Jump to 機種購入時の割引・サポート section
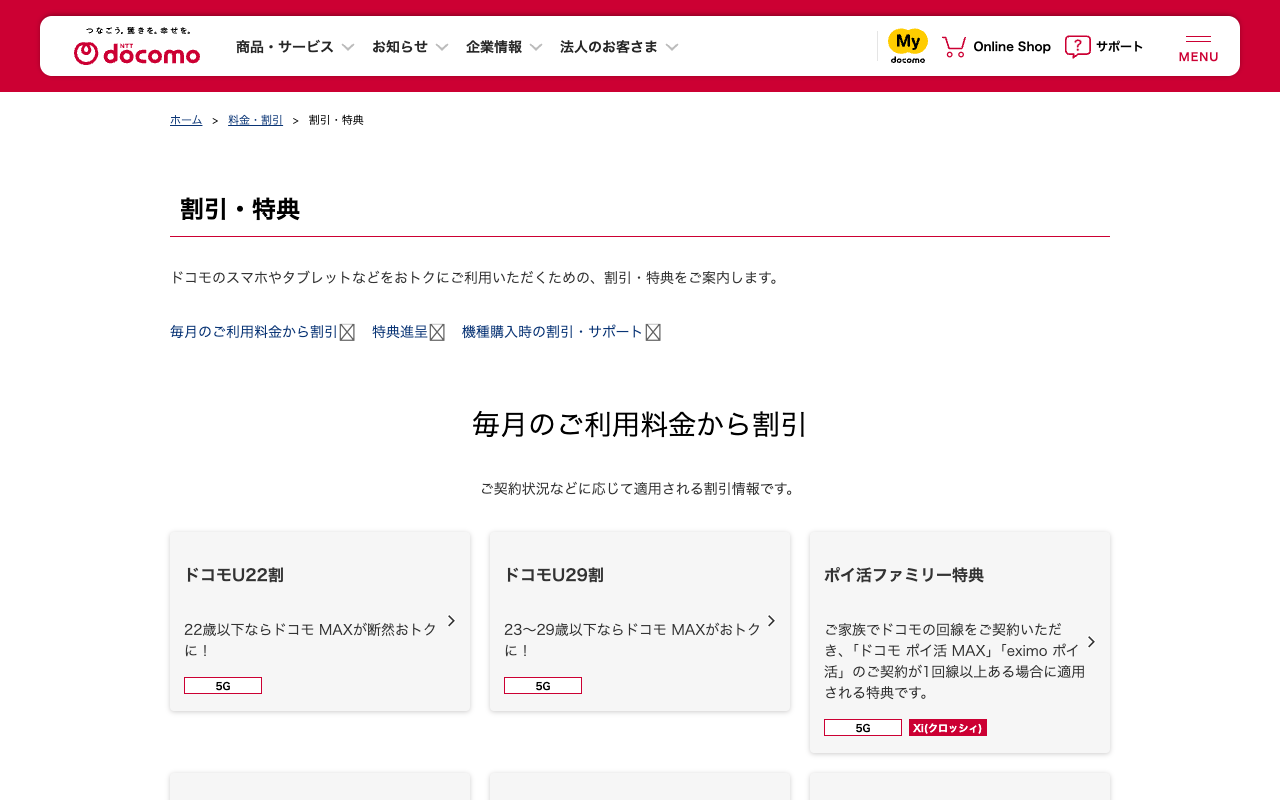 pos(553,332)
